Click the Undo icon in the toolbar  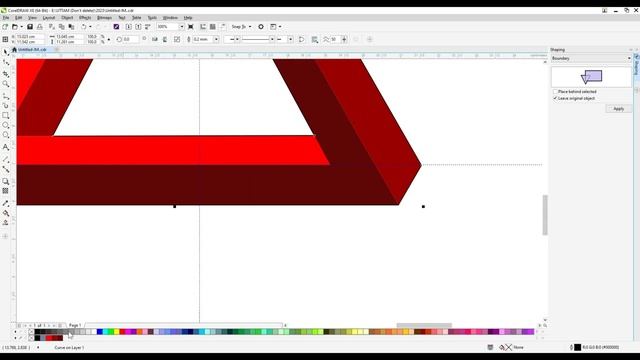pos(84,27)
